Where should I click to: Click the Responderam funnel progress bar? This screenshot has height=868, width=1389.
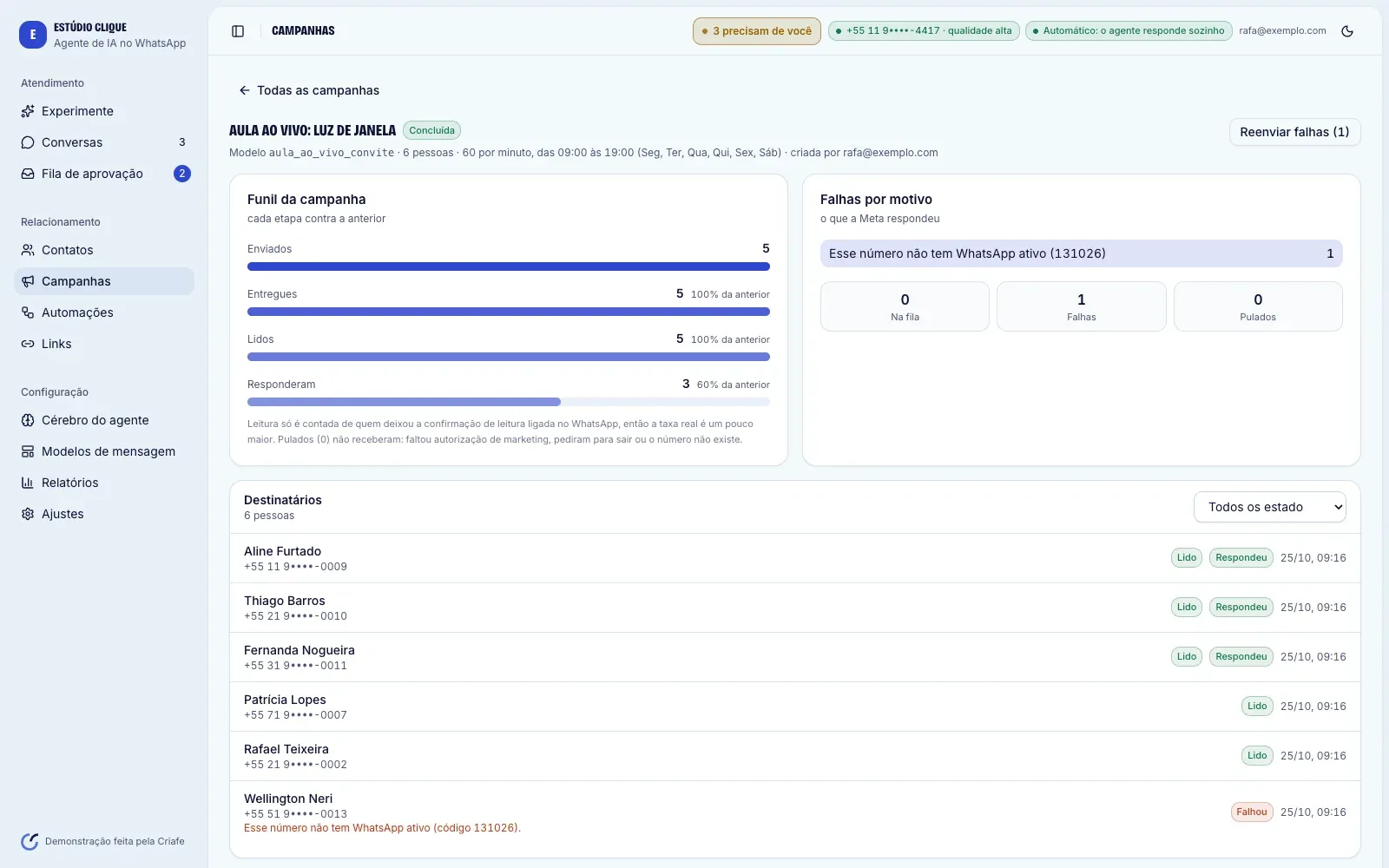(x=509, y=402)
